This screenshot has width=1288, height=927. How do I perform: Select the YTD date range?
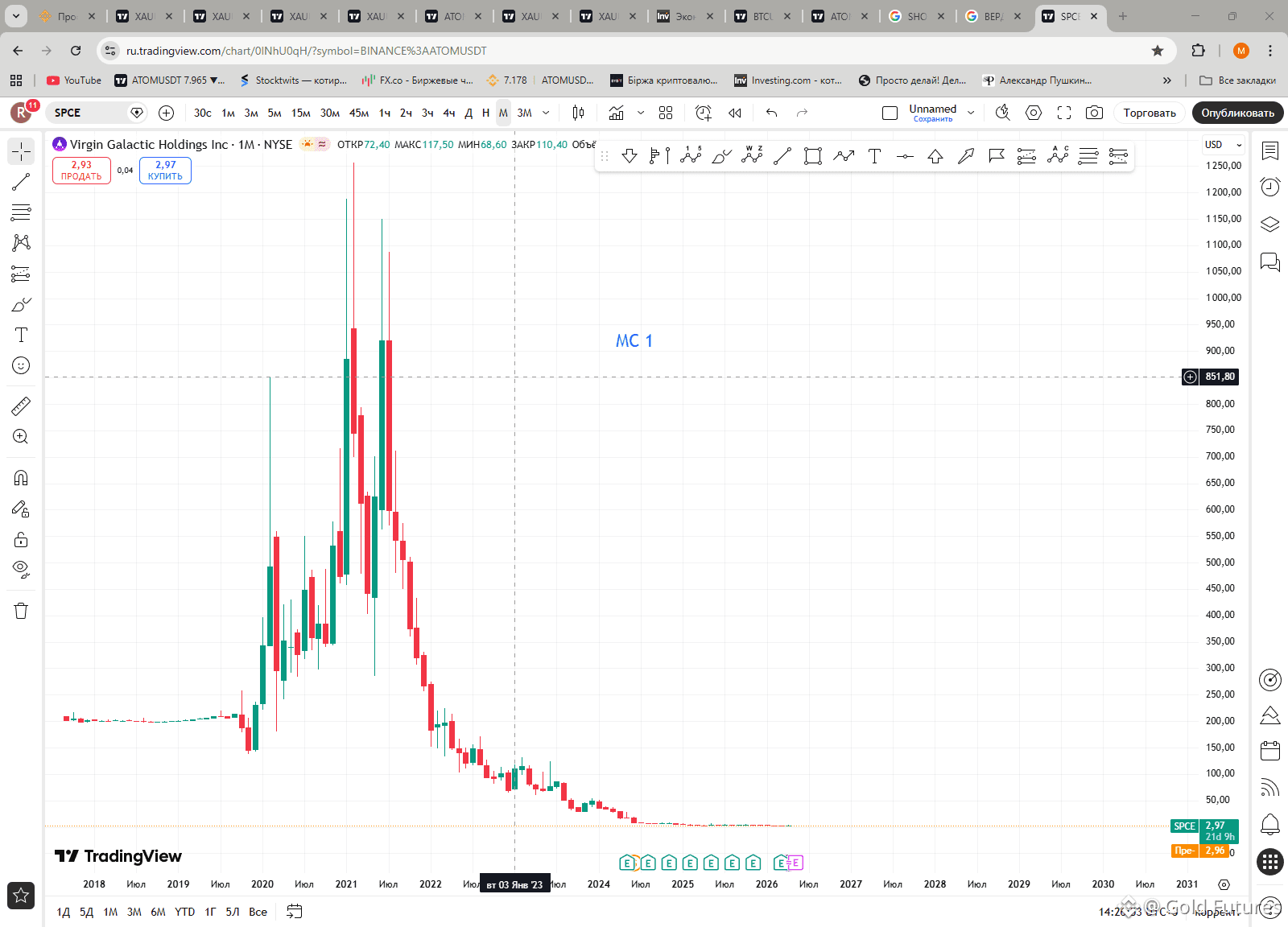coord(185,912)
